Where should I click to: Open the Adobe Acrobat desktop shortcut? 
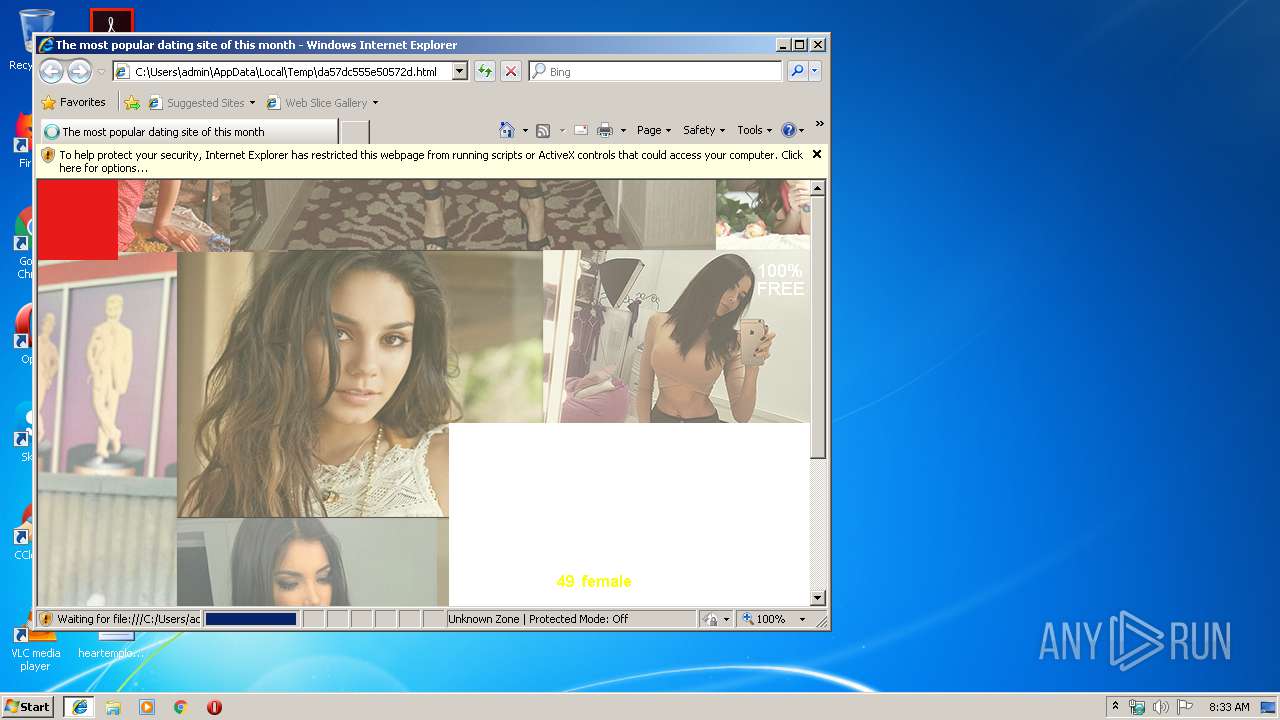coord(112,20)
